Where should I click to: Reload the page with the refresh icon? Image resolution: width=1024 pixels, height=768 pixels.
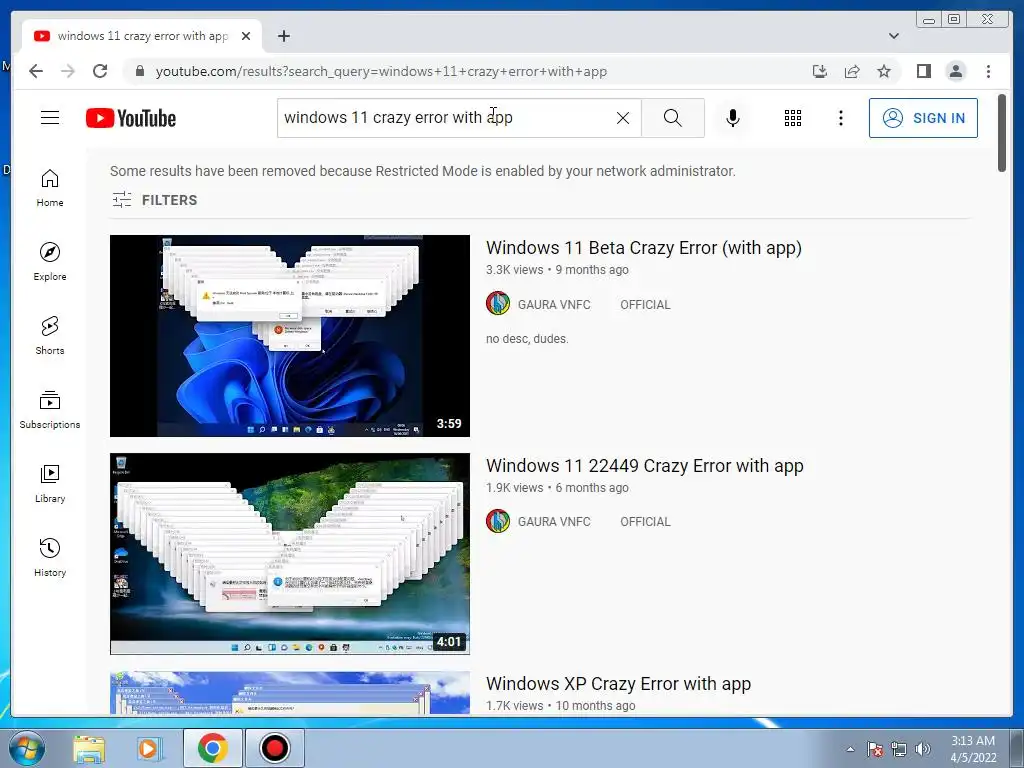100,71
